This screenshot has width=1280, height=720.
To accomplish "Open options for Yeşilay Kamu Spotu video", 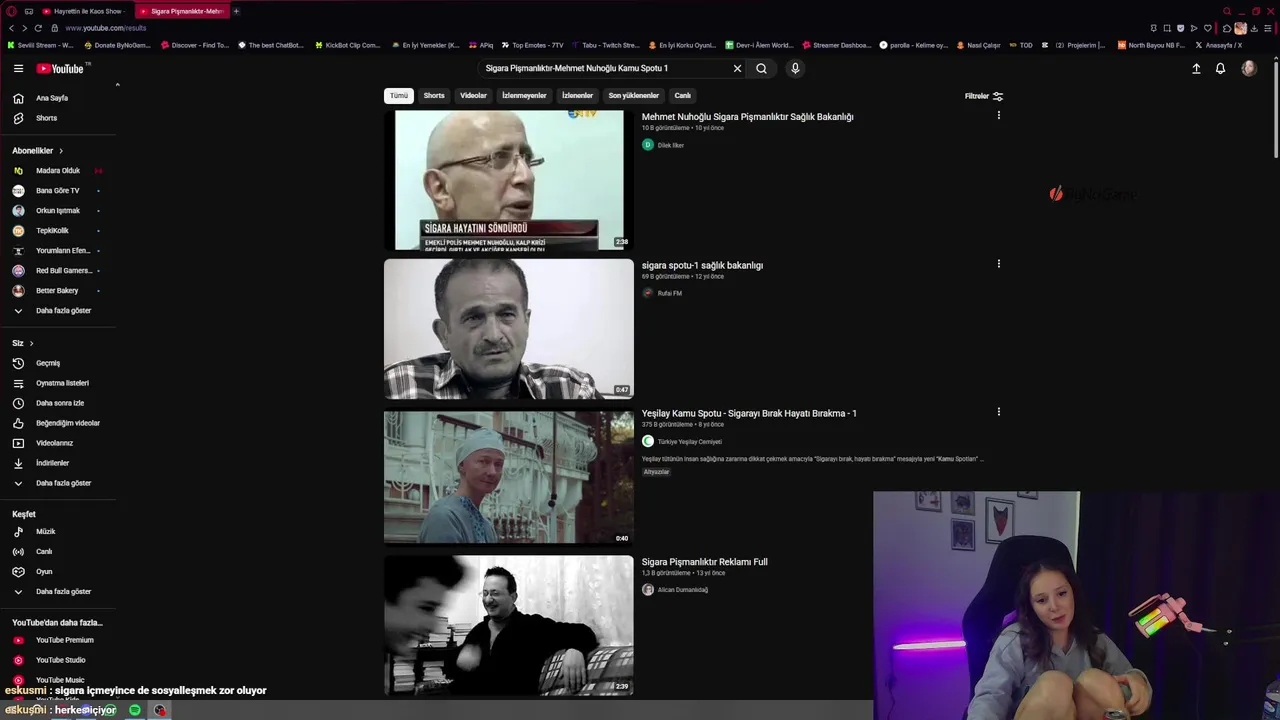I will 998,412.
